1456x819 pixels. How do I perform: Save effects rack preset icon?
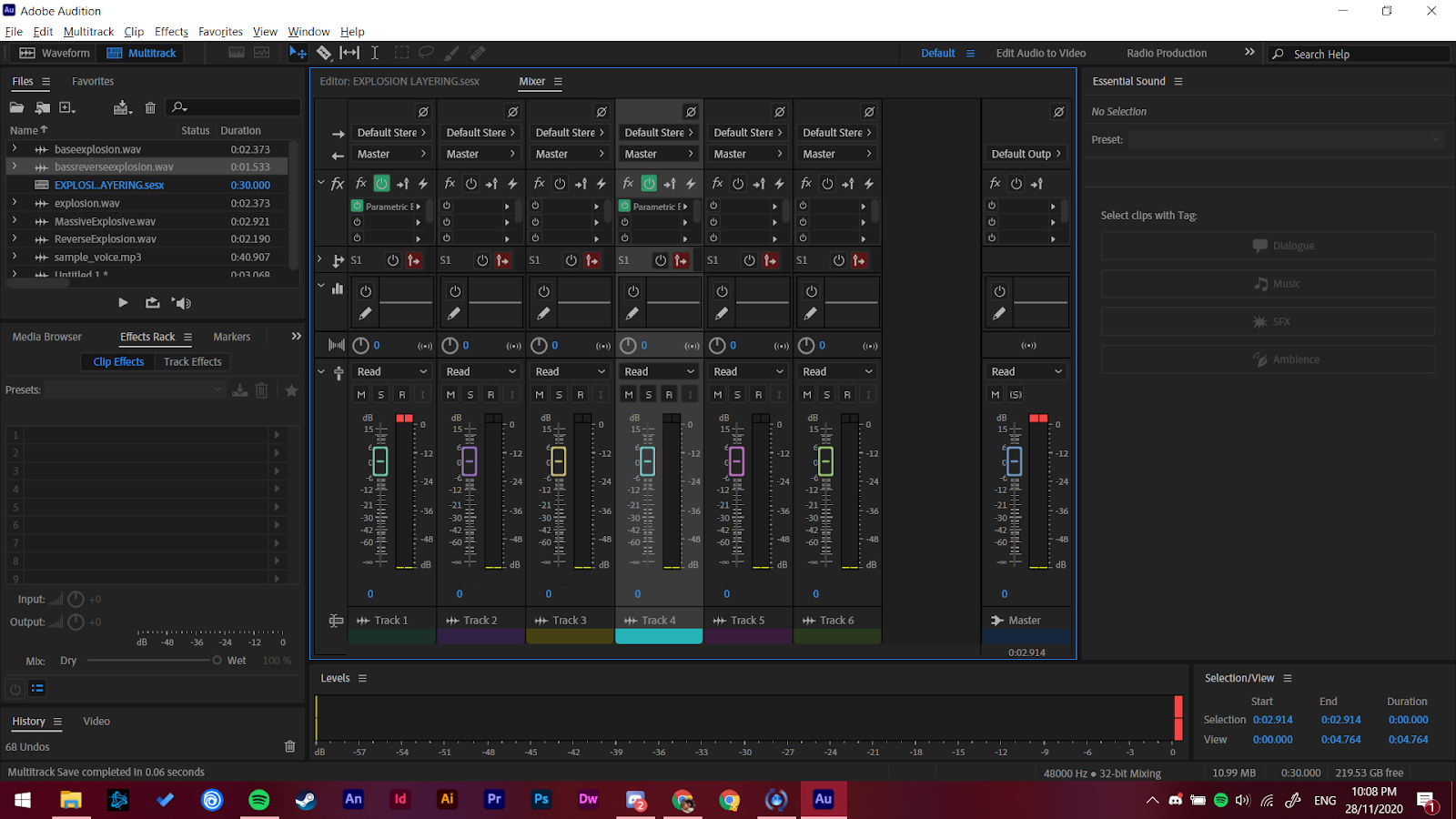(240, 389)
